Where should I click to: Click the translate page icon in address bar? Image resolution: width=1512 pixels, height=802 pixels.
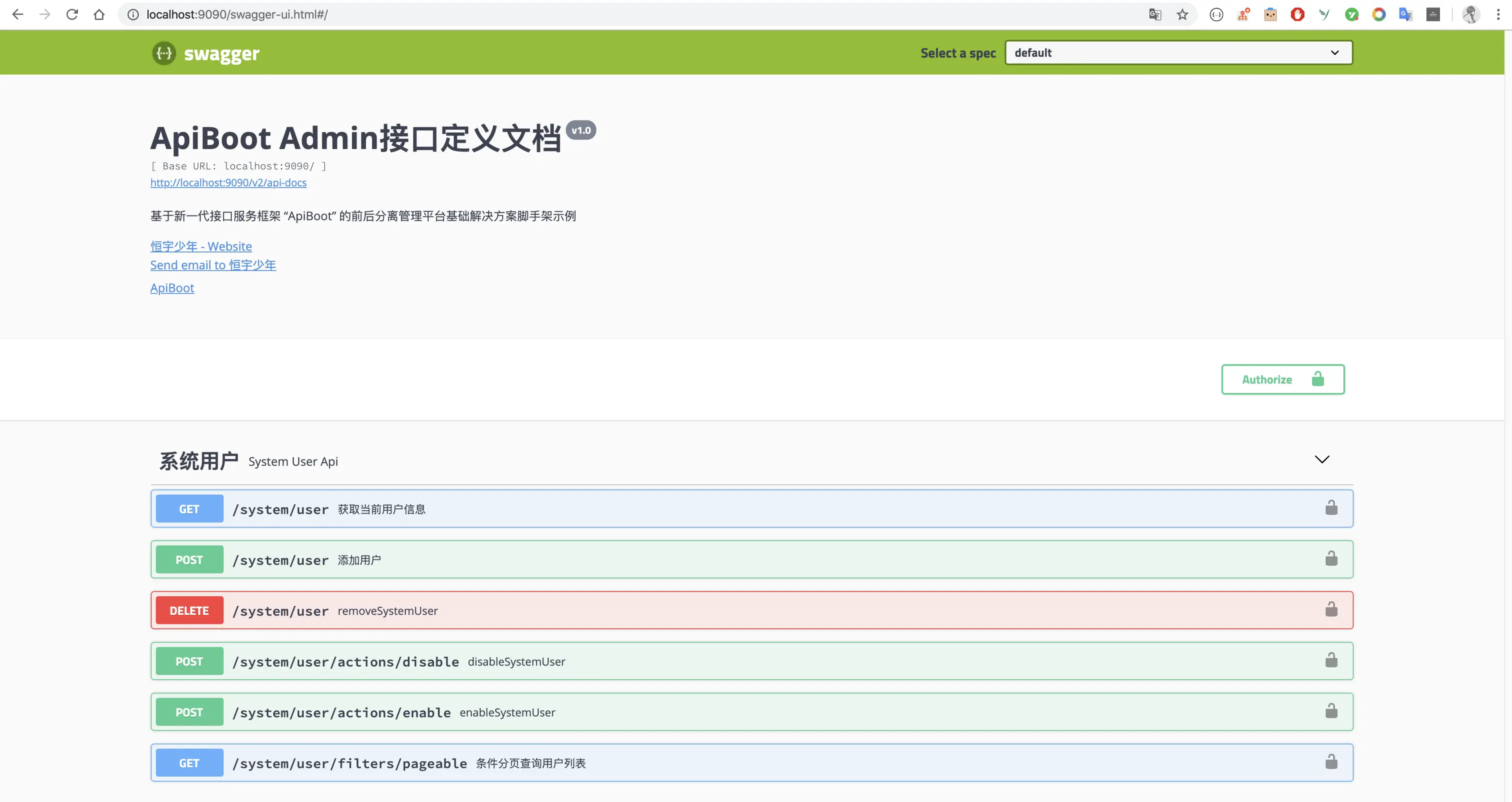point(1154,14)
